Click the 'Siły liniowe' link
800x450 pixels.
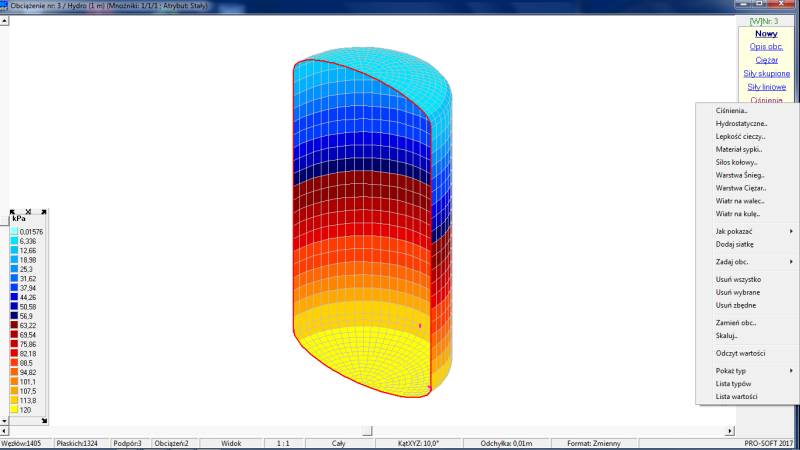click(766, 87)
